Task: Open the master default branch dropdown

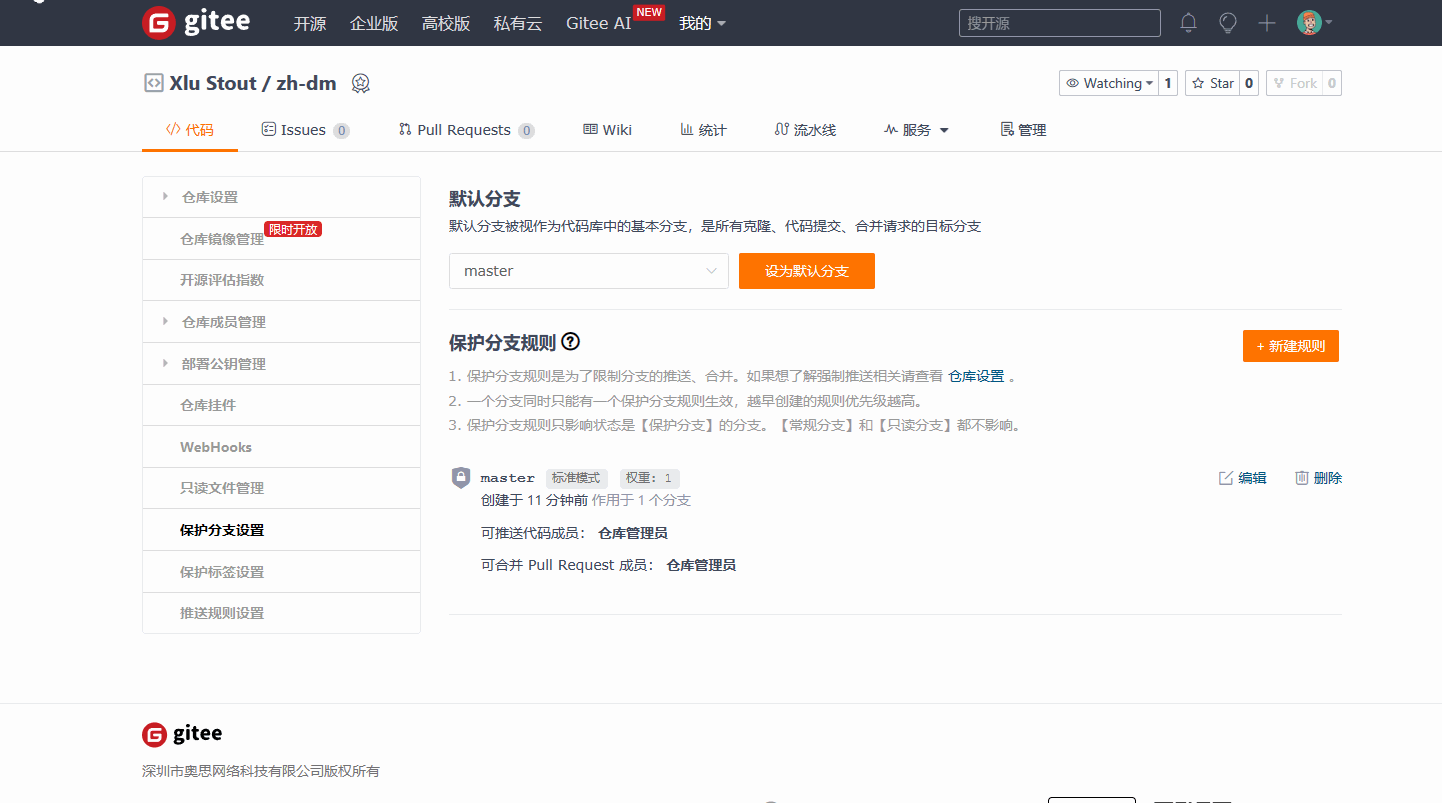Action: point(589,271)
